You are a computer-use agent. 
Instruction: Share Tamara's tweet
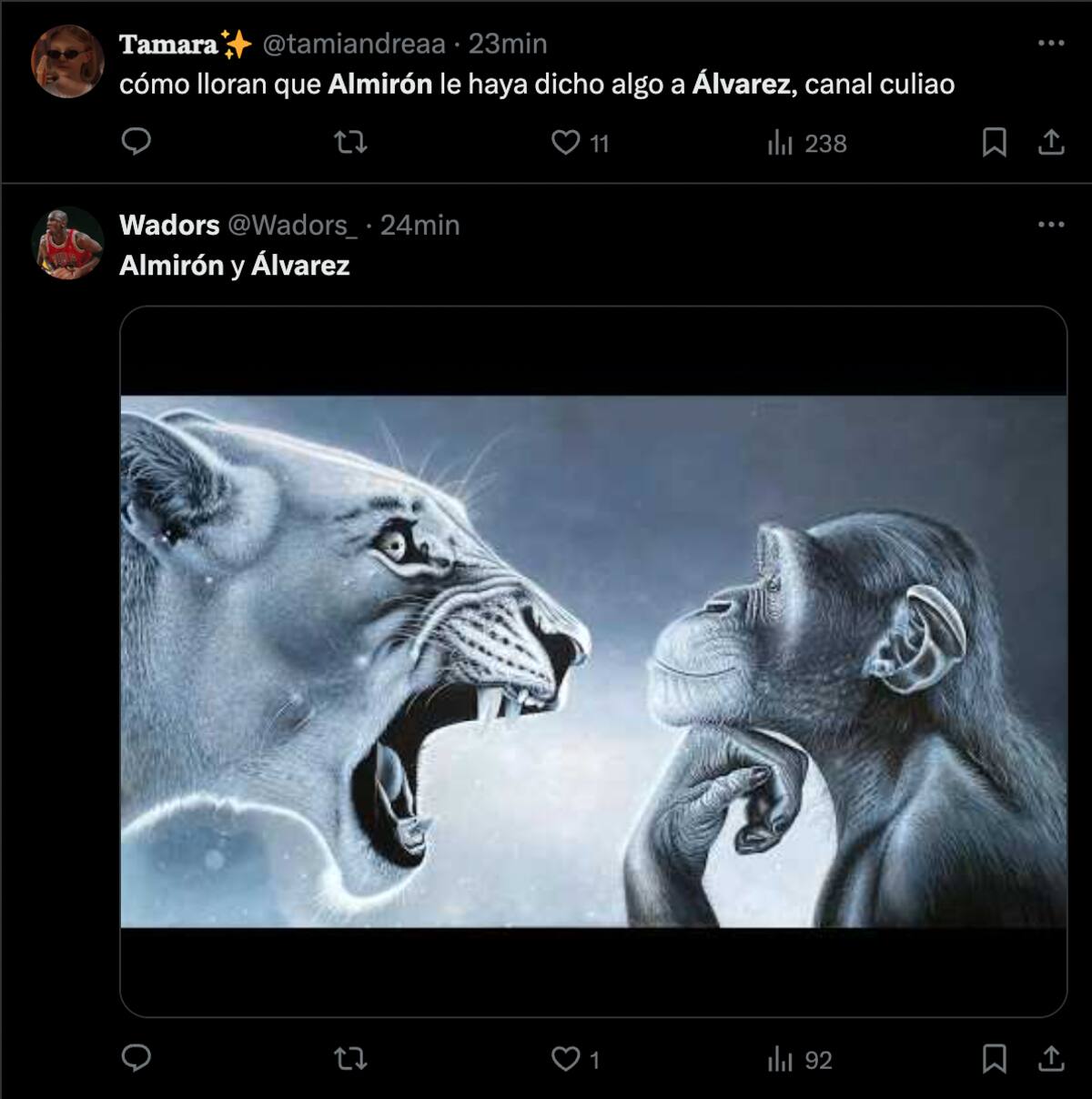click(x=1051, y=142)
